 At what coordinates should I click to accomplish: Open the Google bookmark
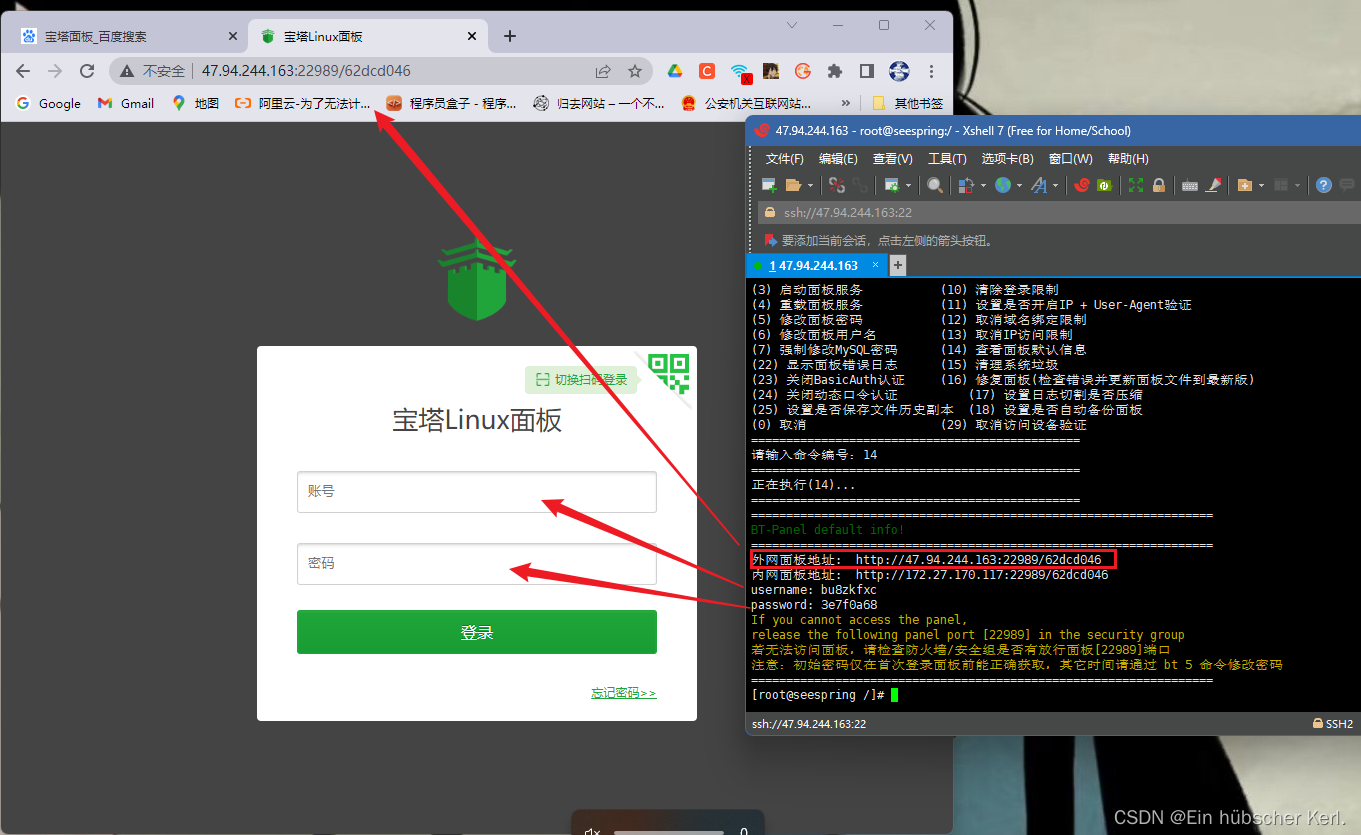coord(49,103)
